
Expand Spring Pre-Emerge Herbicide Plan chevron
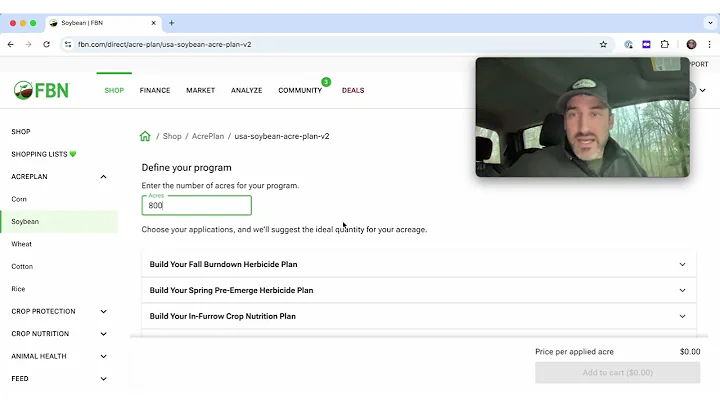tap(682, 290)
